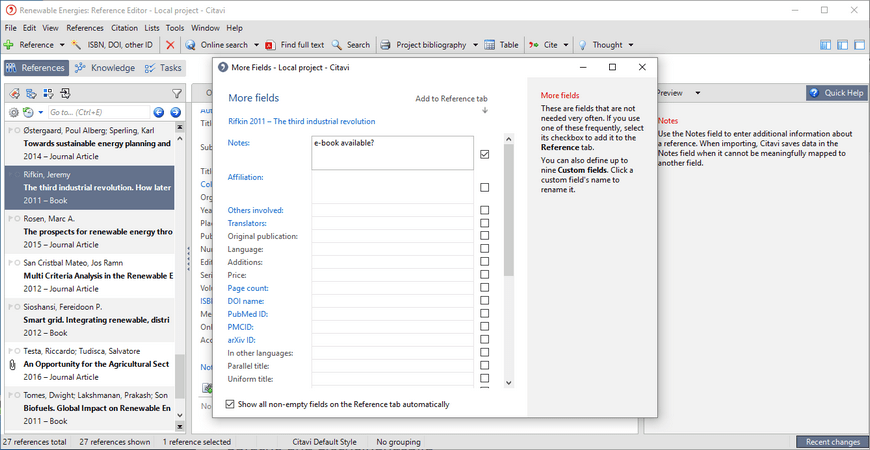Click the More Fields dialog vertical scrollbar thumb
870x450 pixels.
coord(509,209)
